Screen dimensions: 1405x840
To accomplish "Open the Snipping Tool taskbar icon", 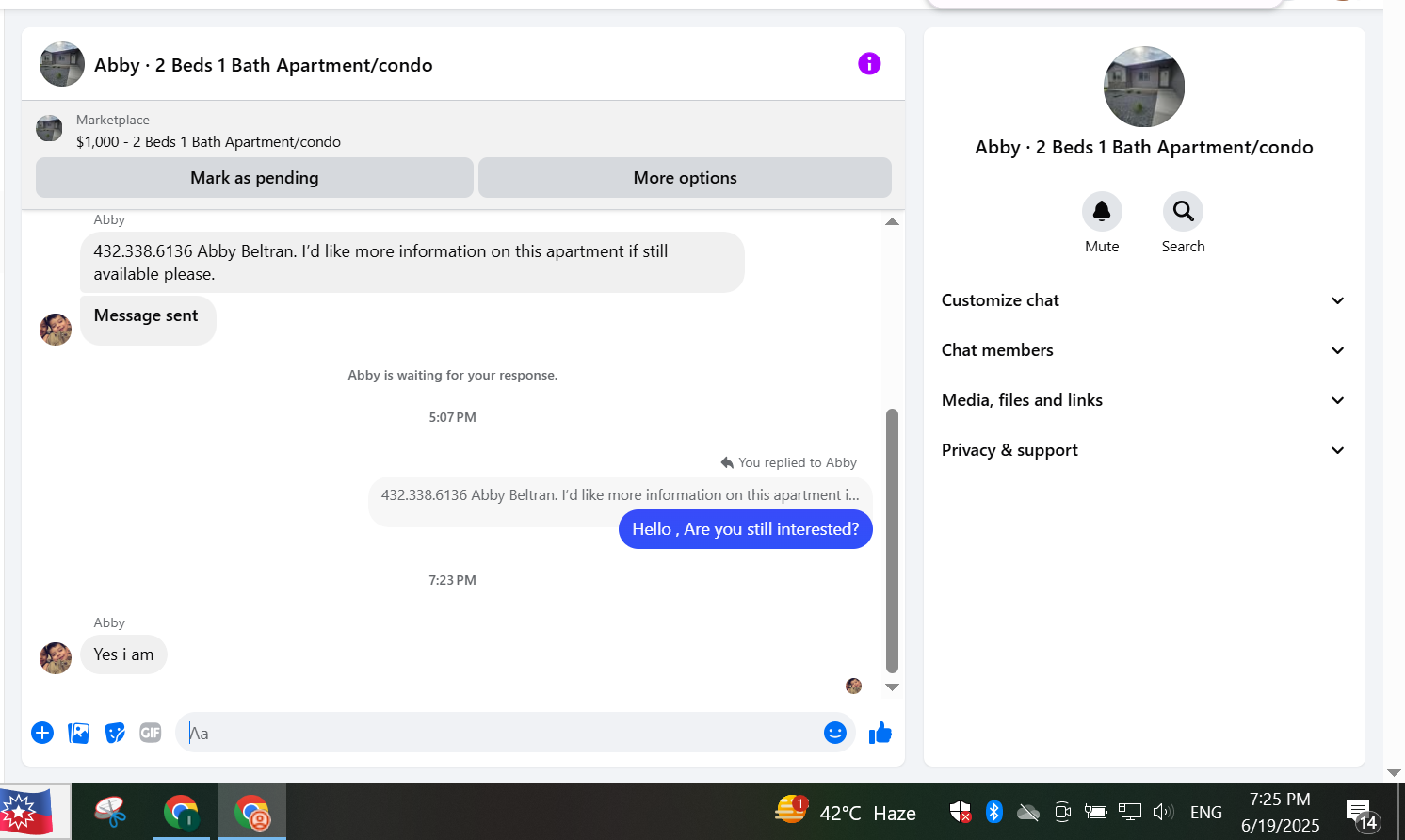I will click(x=111, y=812).
